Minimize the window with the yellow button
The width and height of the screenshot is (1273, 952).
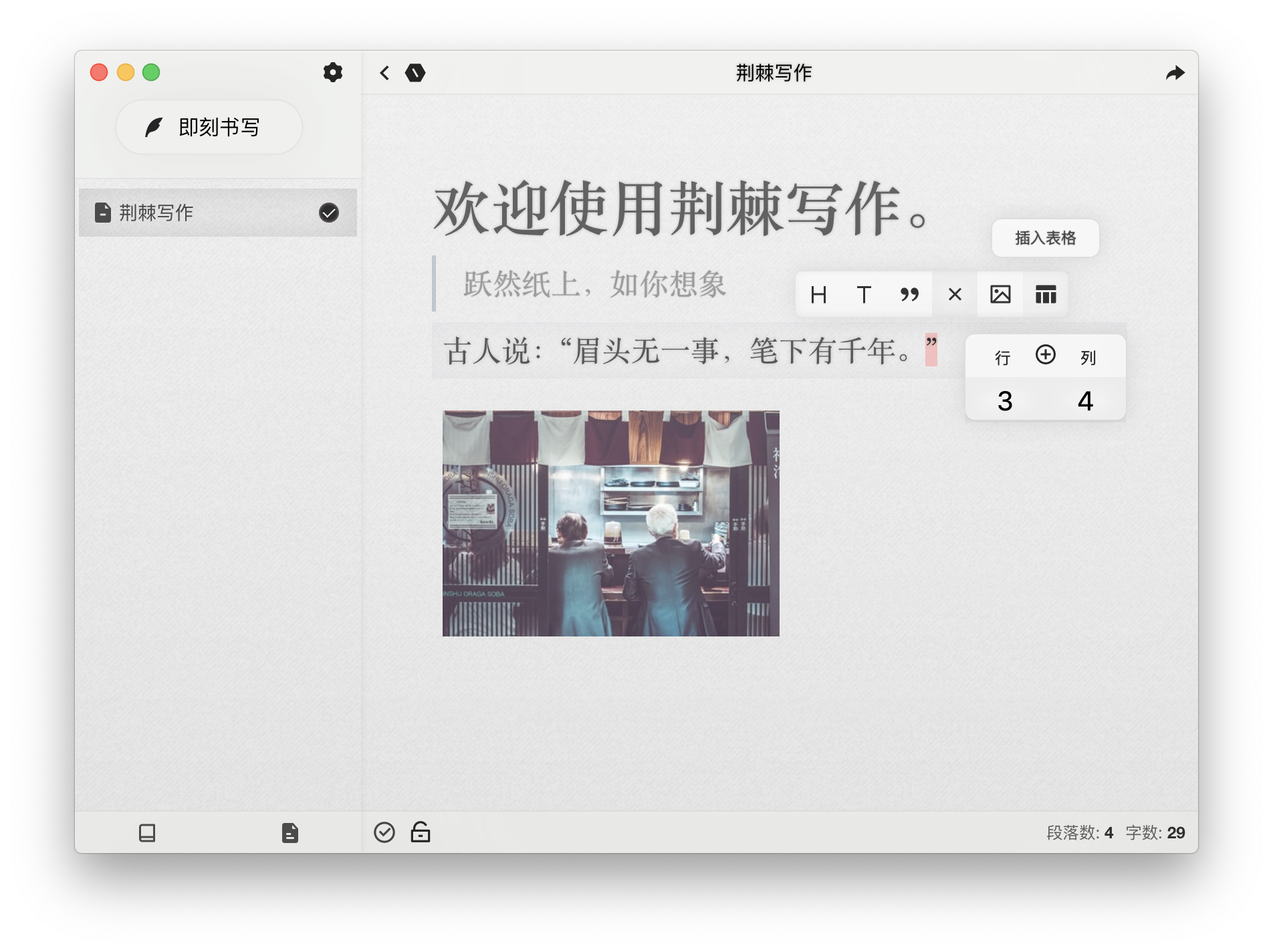tap(126, 72)
